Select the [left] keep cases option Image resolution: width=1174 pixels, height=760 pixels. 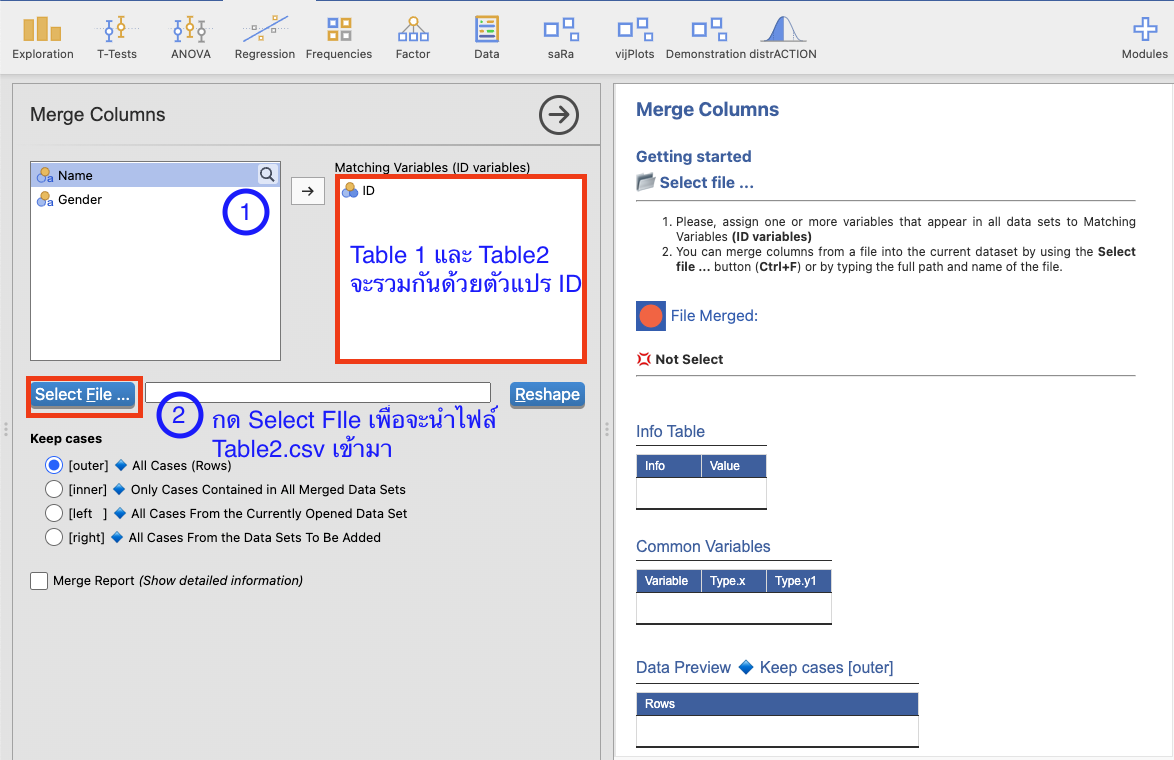click(x=54, y=513)
